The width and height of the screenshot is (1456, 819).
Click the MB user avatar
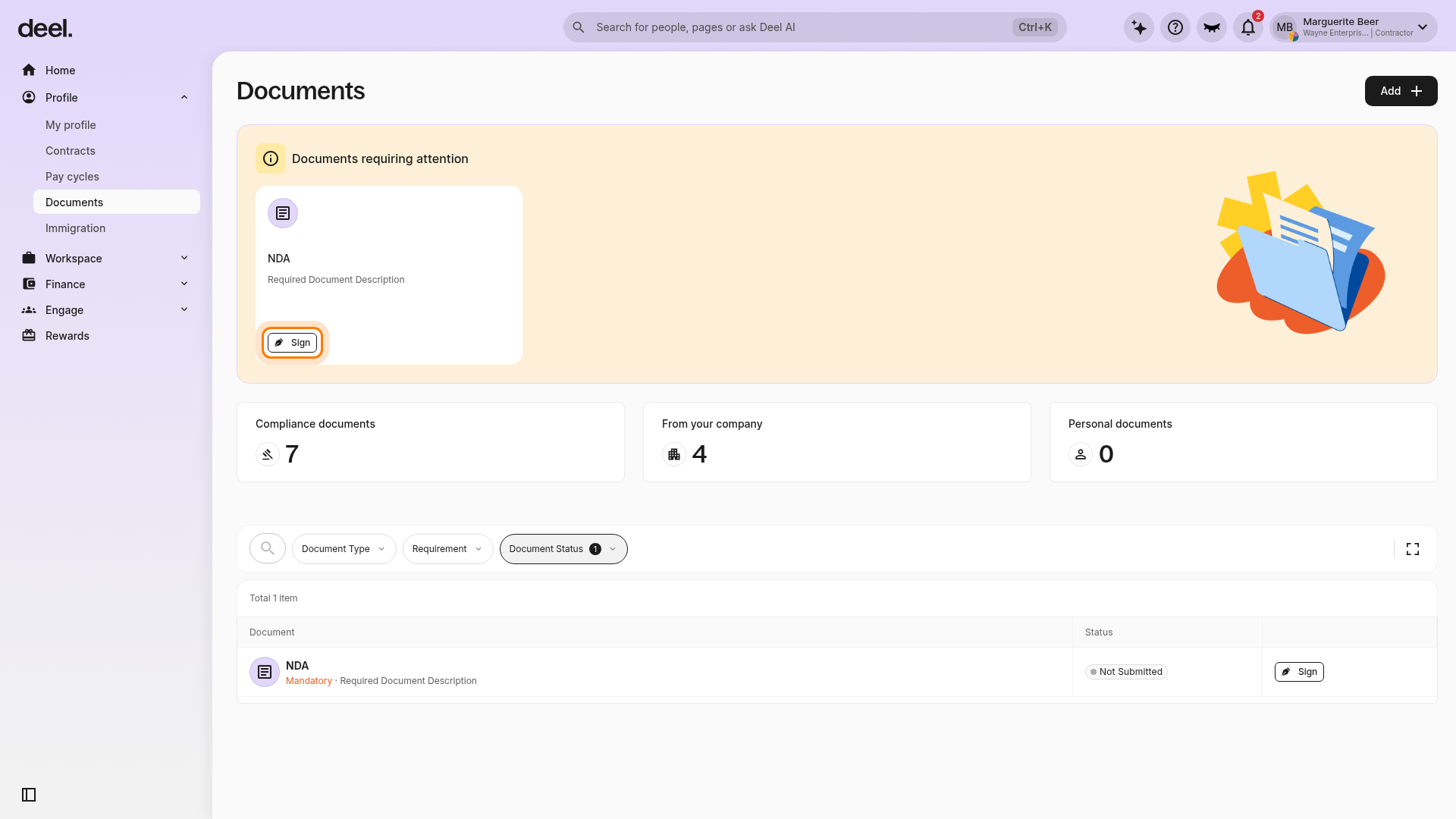click(x=1285, y=27)
